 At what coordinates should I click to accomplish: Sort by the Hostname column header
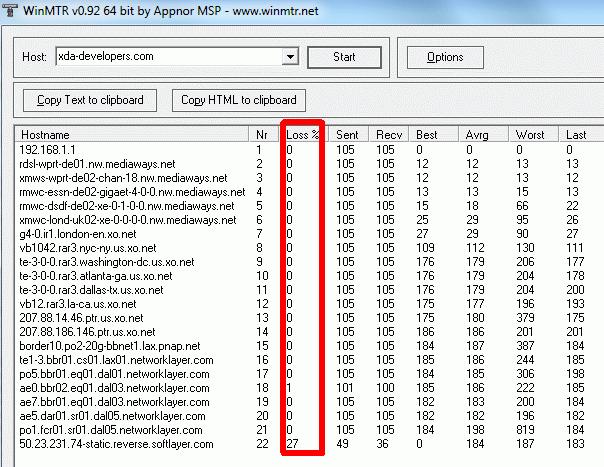pos(130,134)
